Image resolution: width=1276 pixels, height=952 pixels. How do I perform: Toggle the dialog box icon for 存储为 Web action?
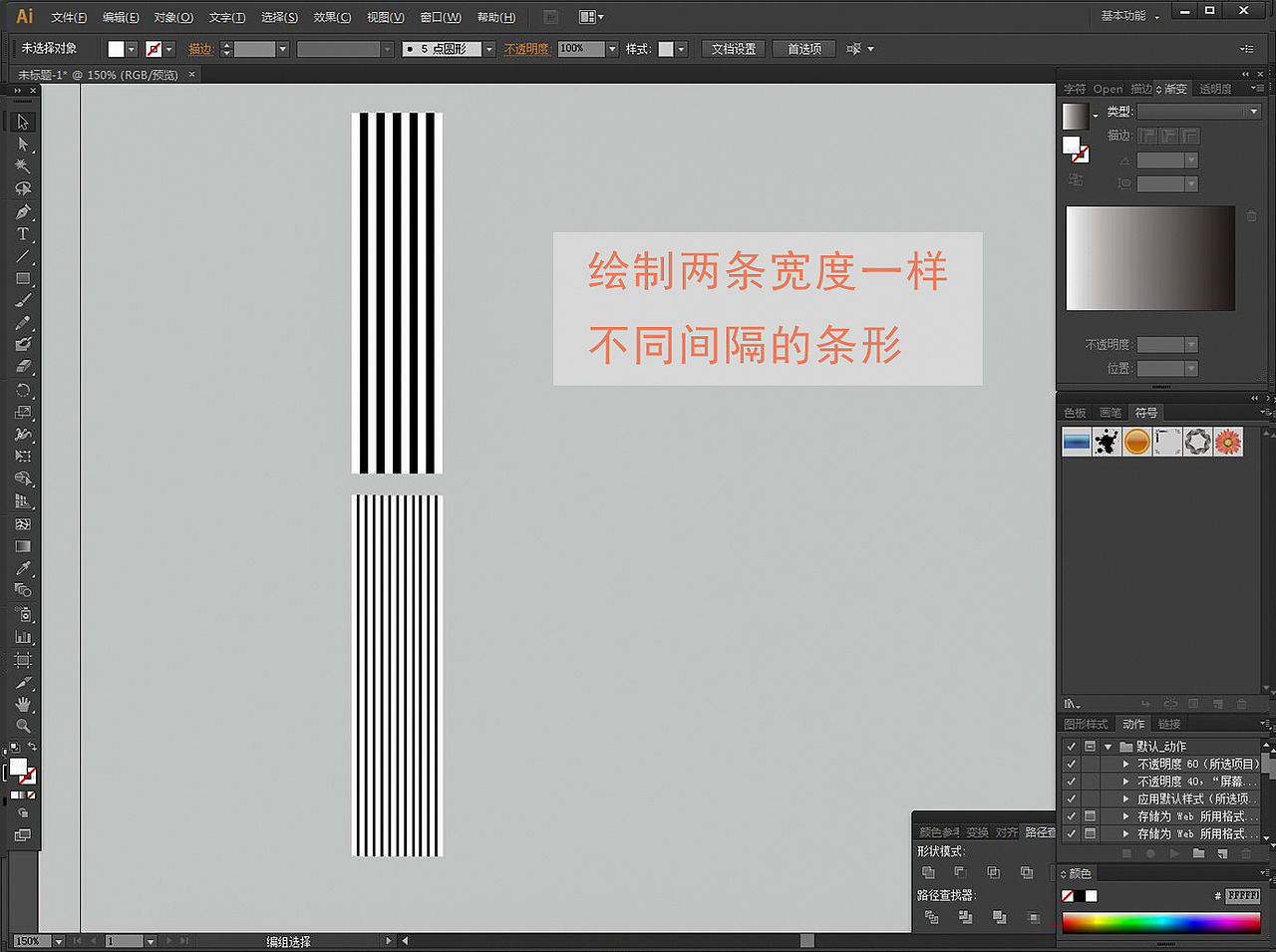point(1088,815)
